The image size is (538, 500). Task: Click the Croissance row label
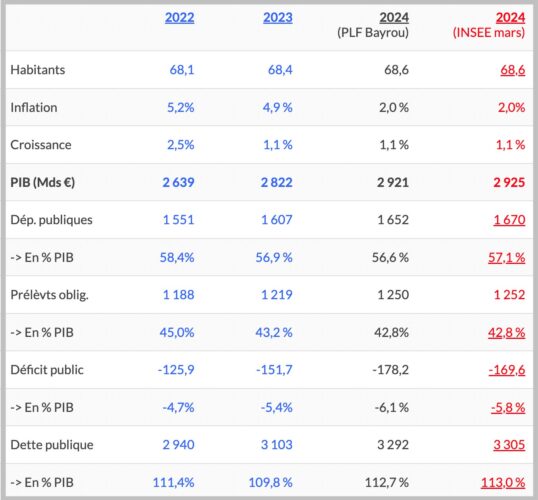(41, 145)
